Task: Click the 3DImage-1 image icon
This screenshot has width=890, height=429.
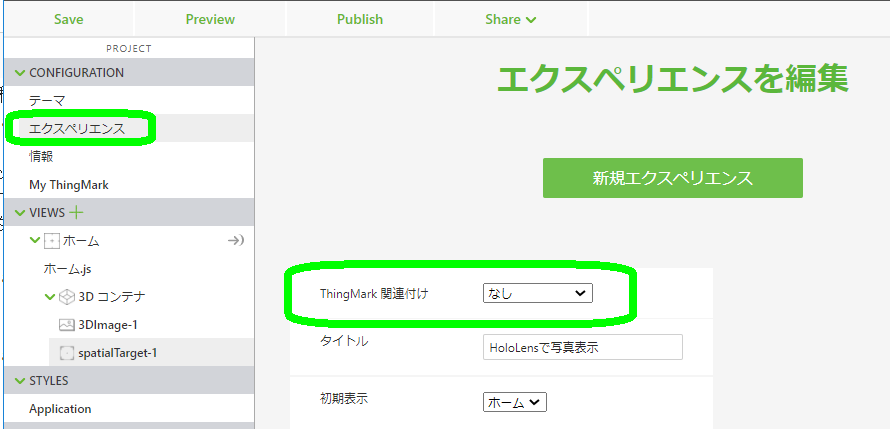Action: [67, 325]
